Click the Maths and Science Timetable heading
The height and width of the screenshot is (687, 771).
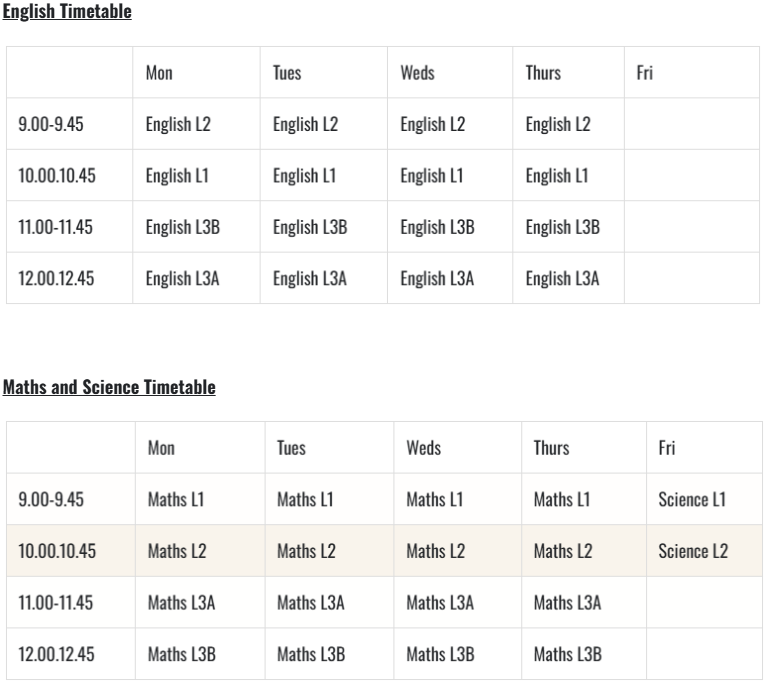point(109,387)
